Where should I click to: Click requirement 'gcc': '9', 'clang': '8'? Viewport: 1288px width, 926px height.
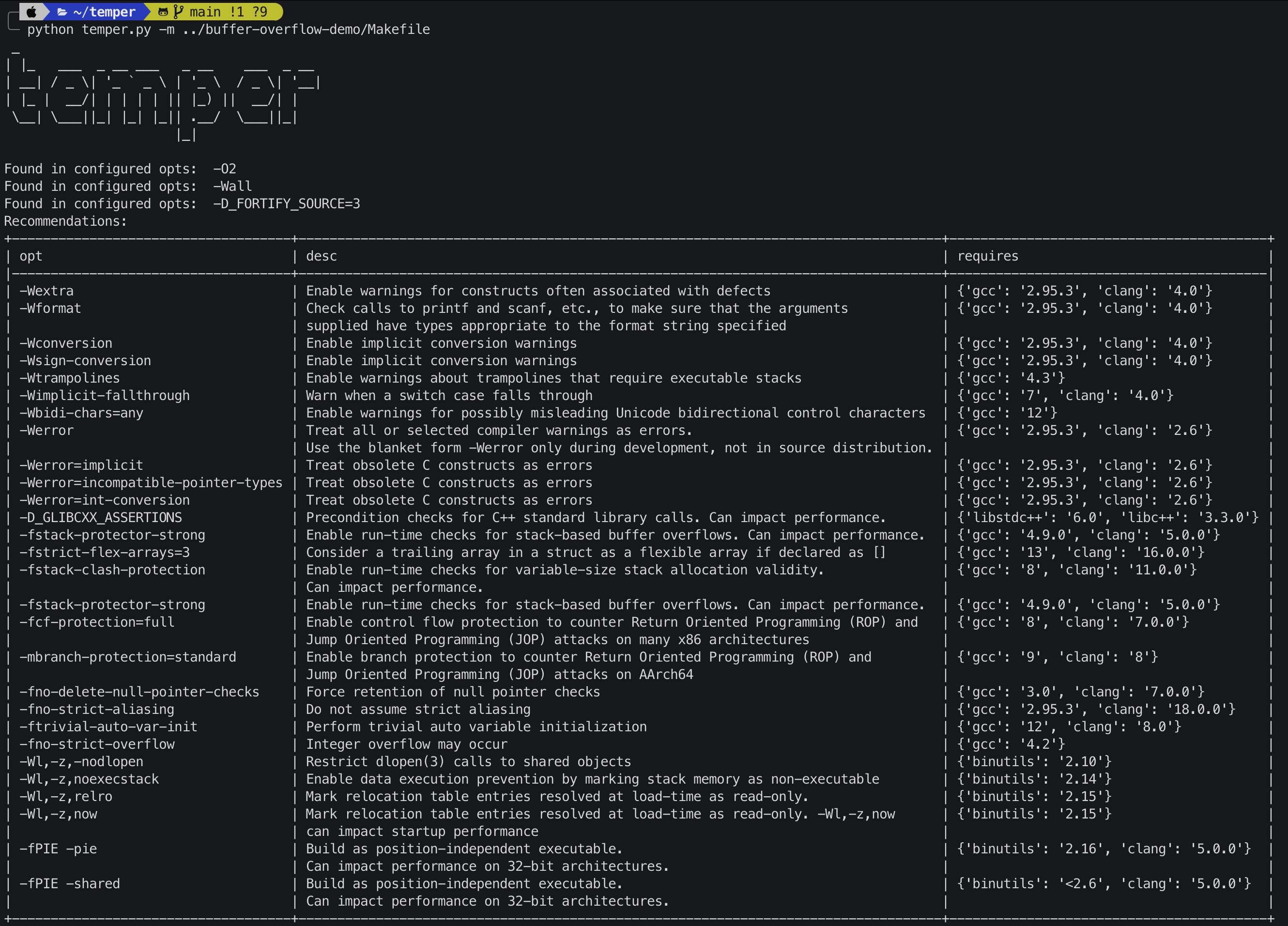tap(1058, 657)
